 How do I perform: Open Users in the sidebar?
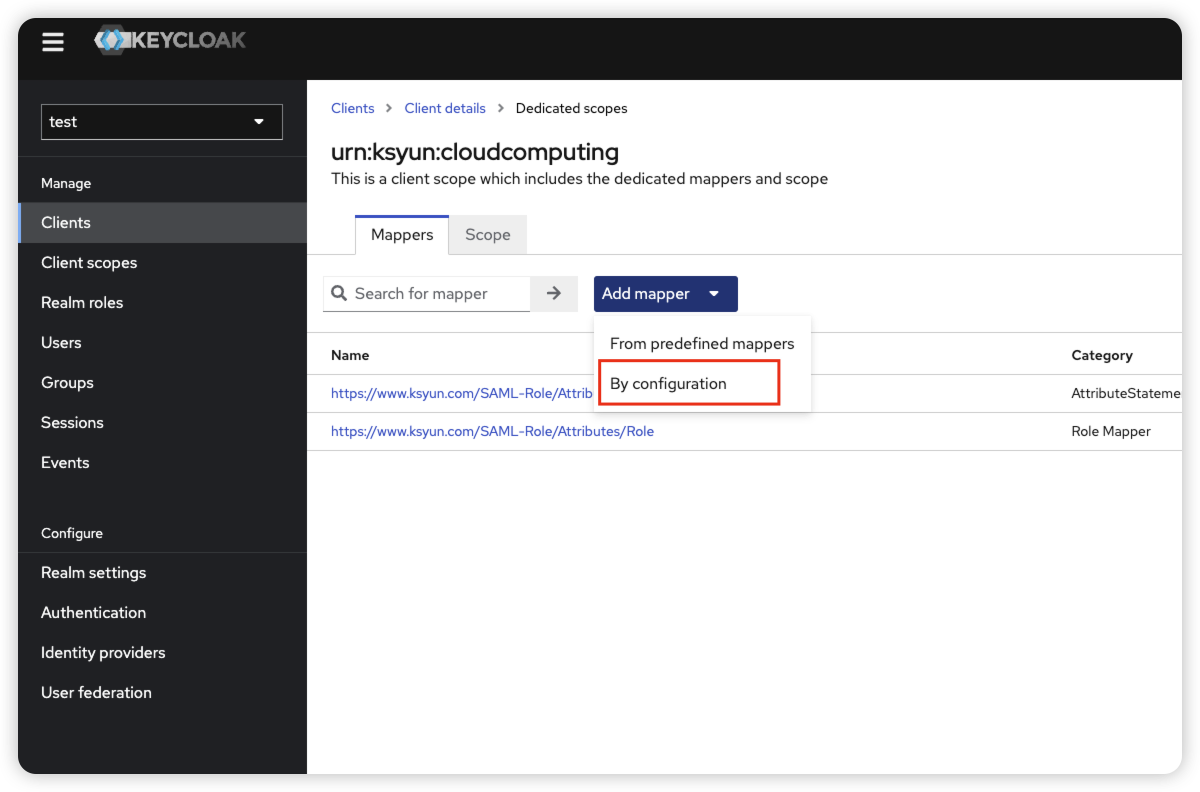(x=61, y=343)
